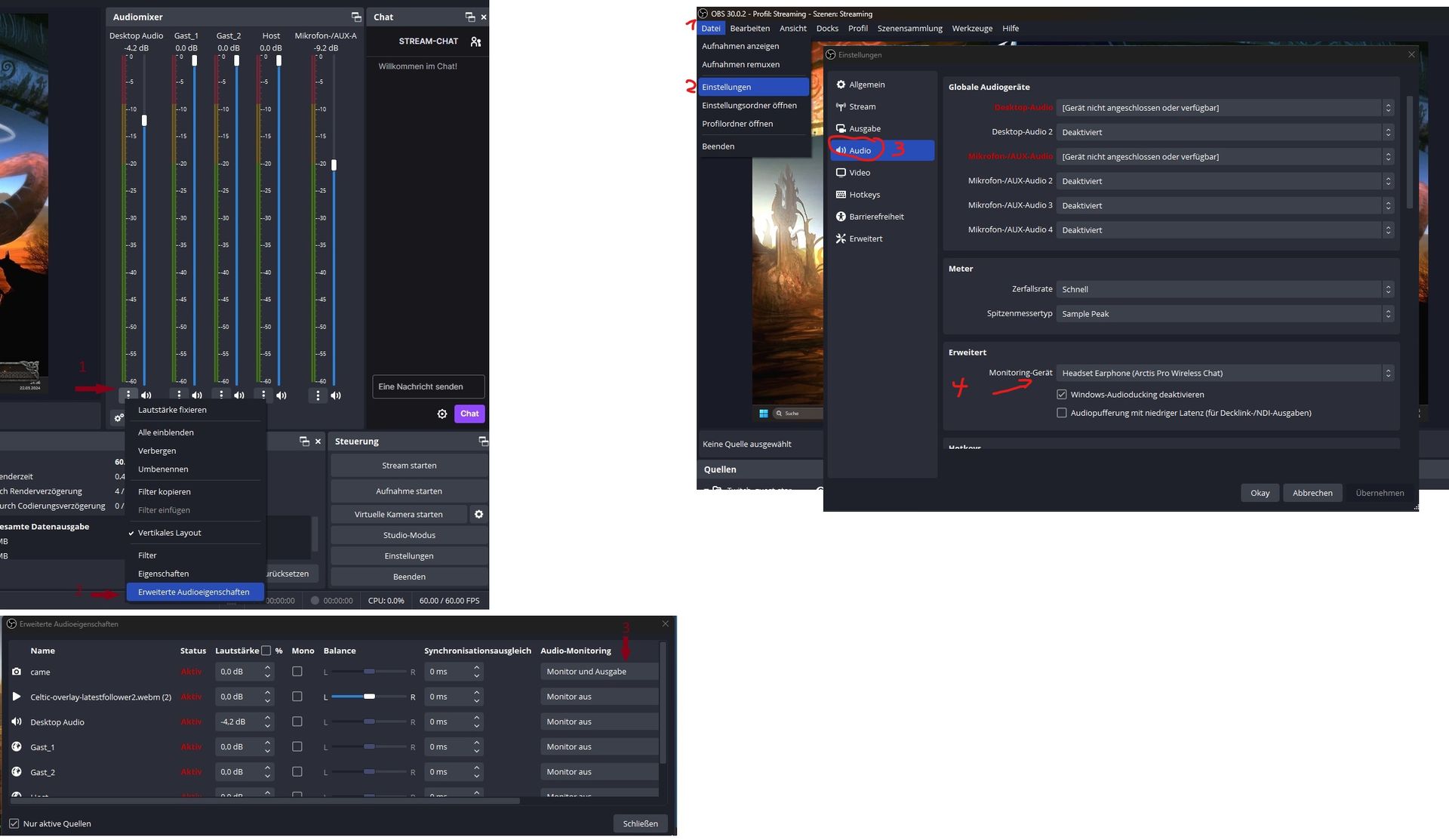Mute Mikrofon-/AUX-A channel speaker icon
Screen dimensions: 1449x840
tap(336, 395)
